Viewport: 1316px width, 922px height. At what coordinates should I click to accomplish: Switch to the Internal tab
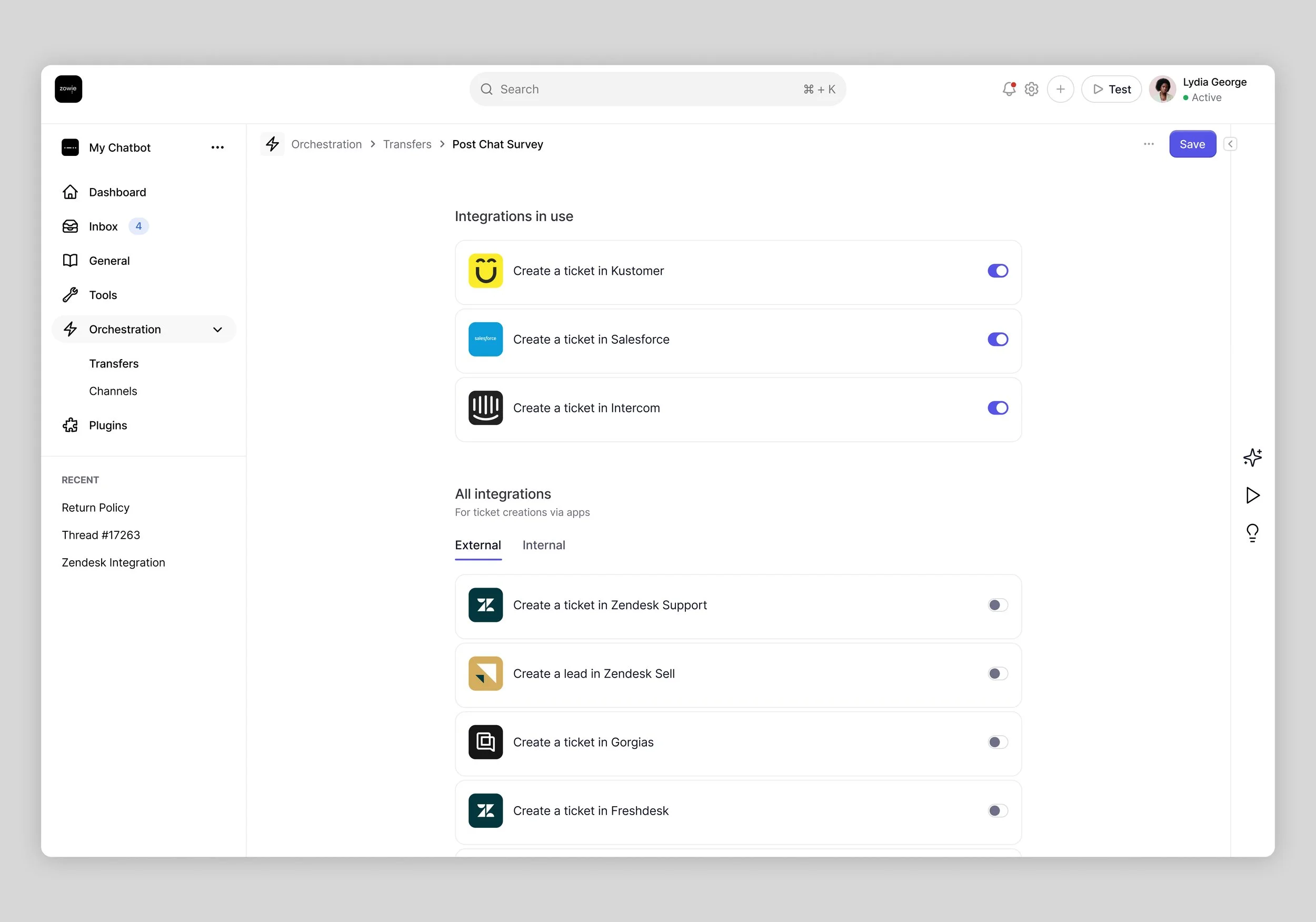(x=543, y=544)
